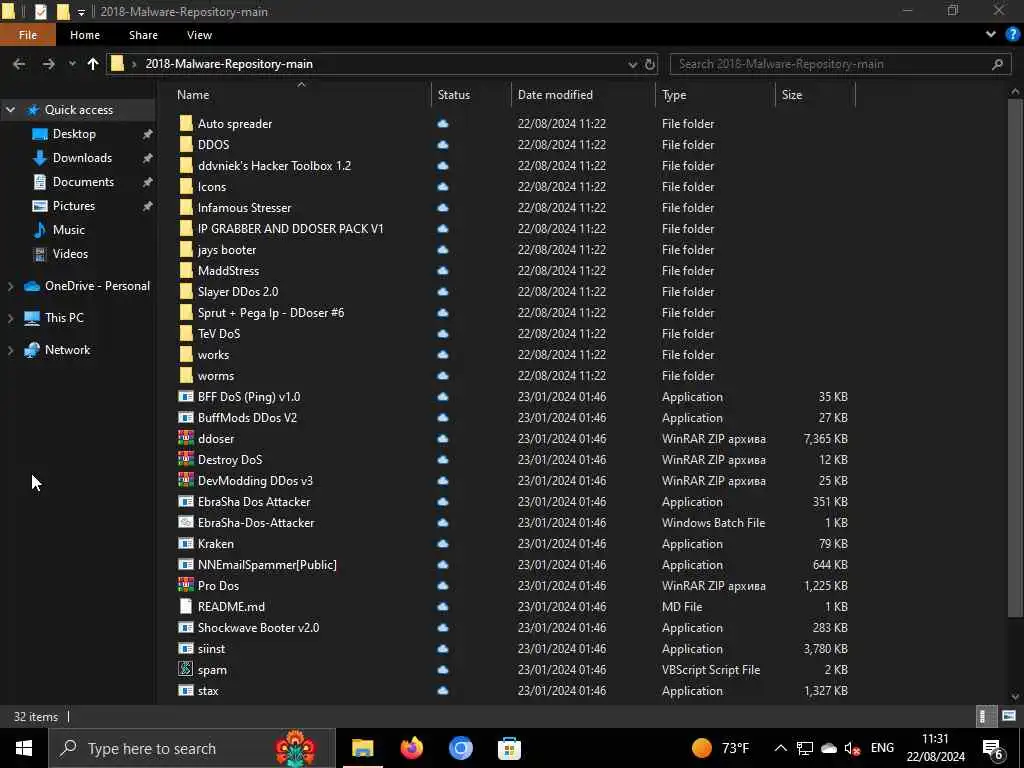Select the Desktop icon in Quick access
This screenshot has height=768, width=1024.
[x=40, y=134]
